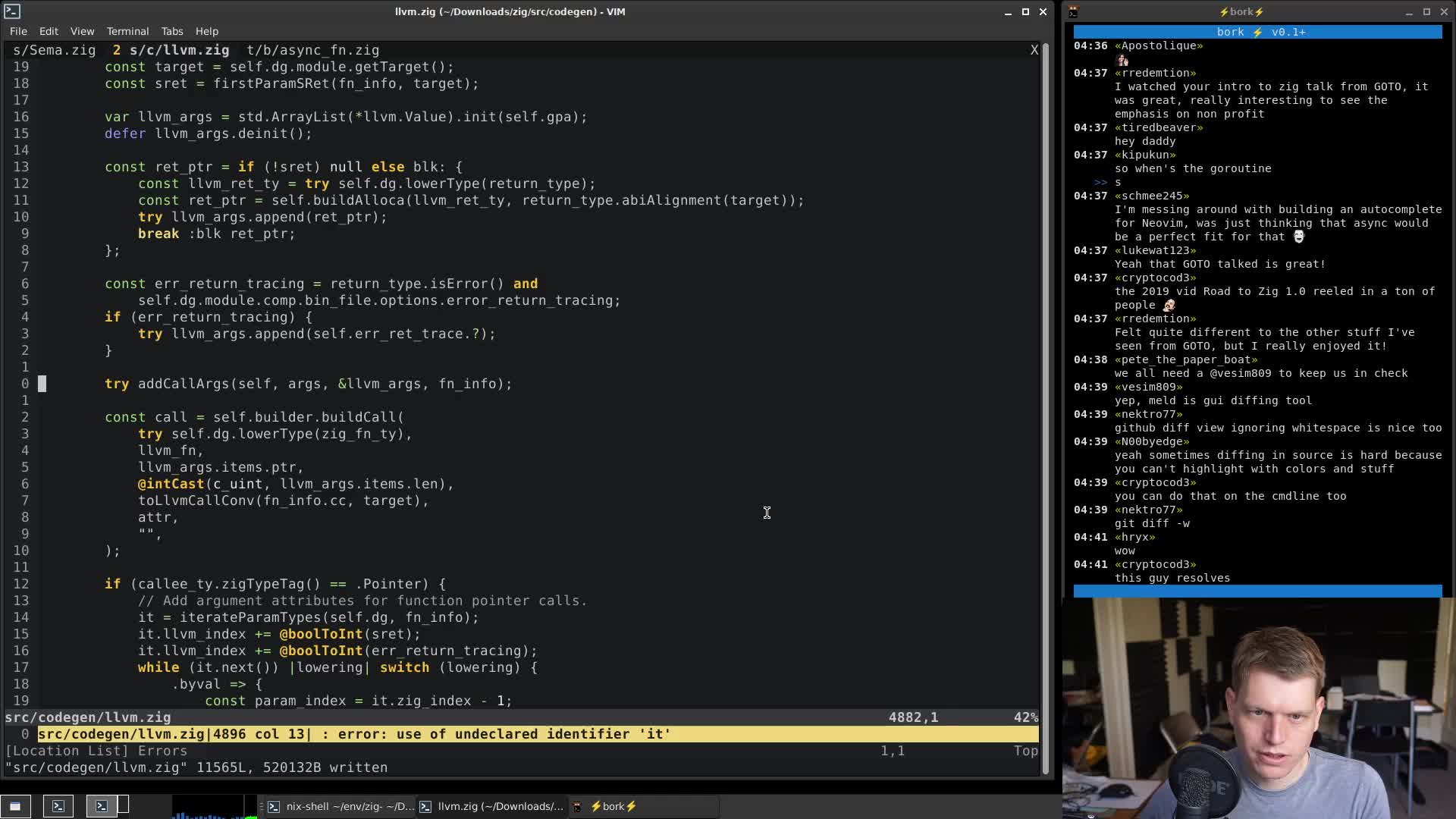Click the CPU usage graph in taskbar
1456x819 pixels.
(214, 806)
